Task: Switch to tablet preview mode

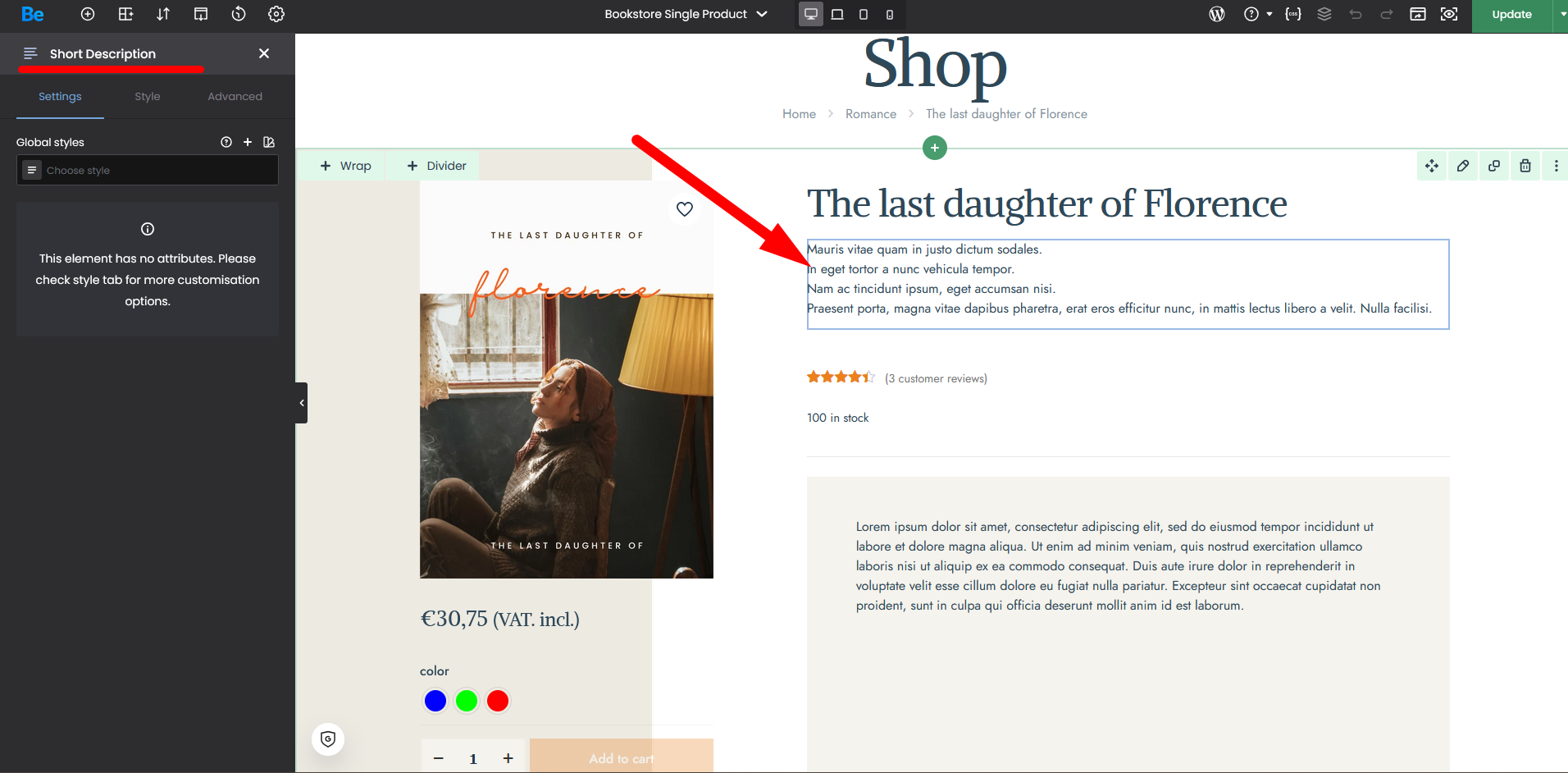Action: pos(864,14)
